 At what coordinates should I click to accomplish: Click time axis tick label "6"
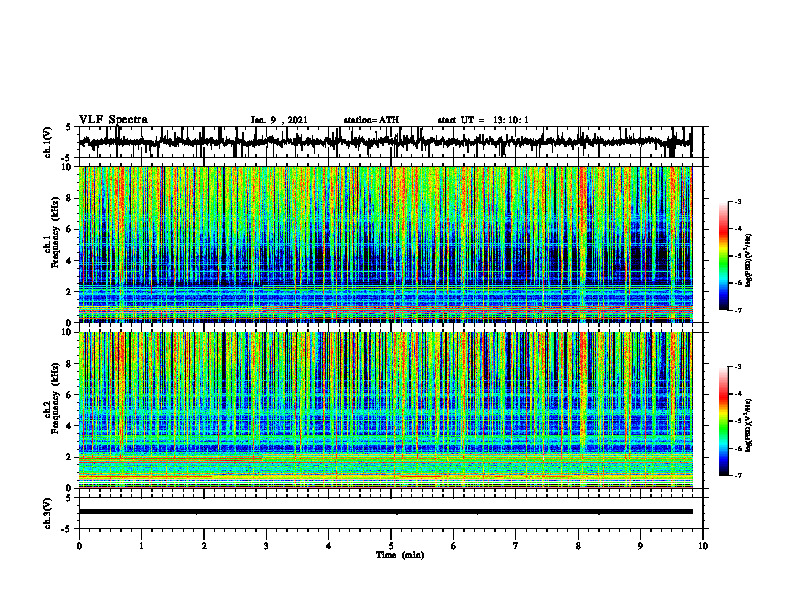tap(454, 546)
